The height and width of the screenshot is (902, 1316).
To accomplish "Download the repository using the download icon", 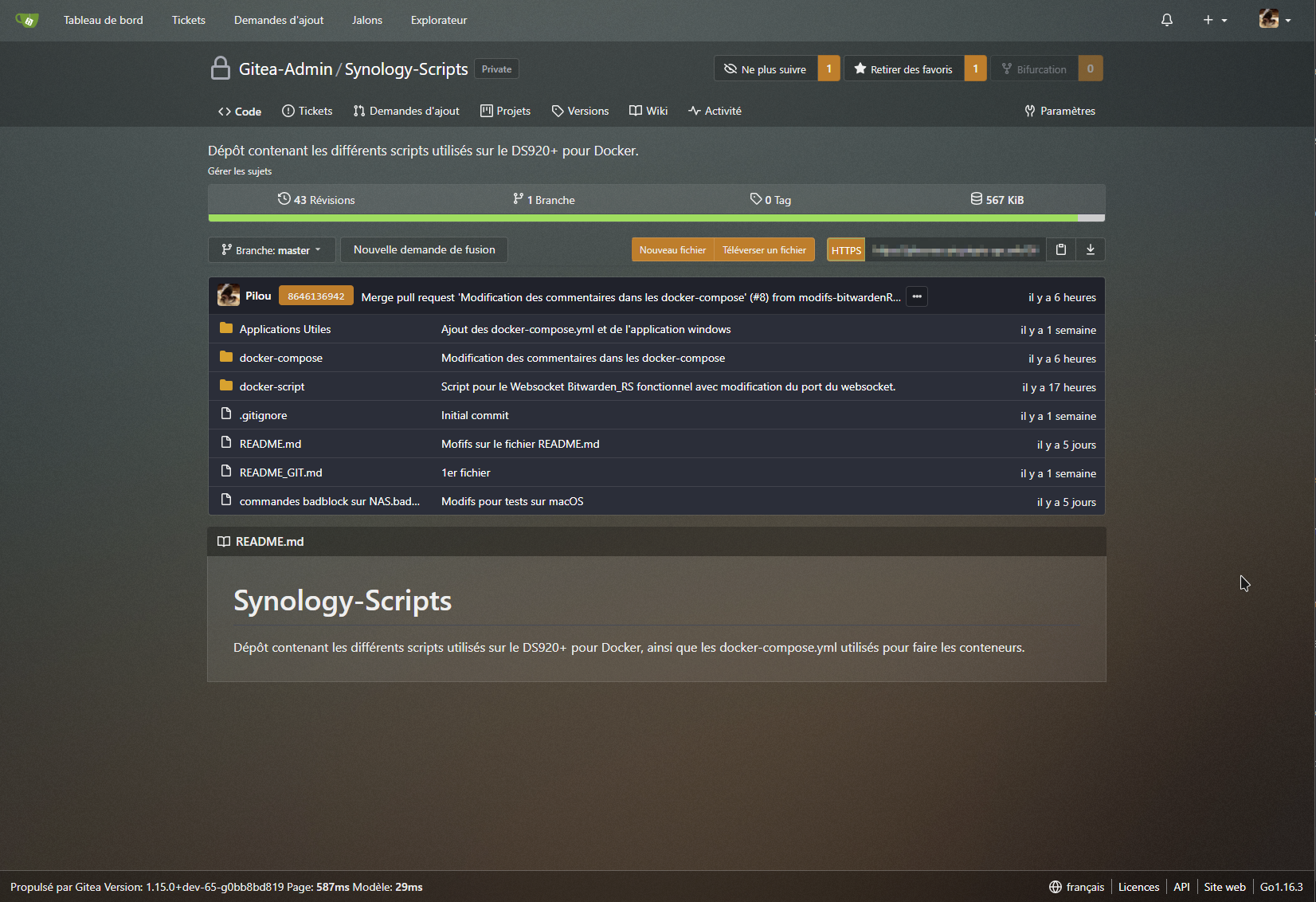I will pos(1091,249).
